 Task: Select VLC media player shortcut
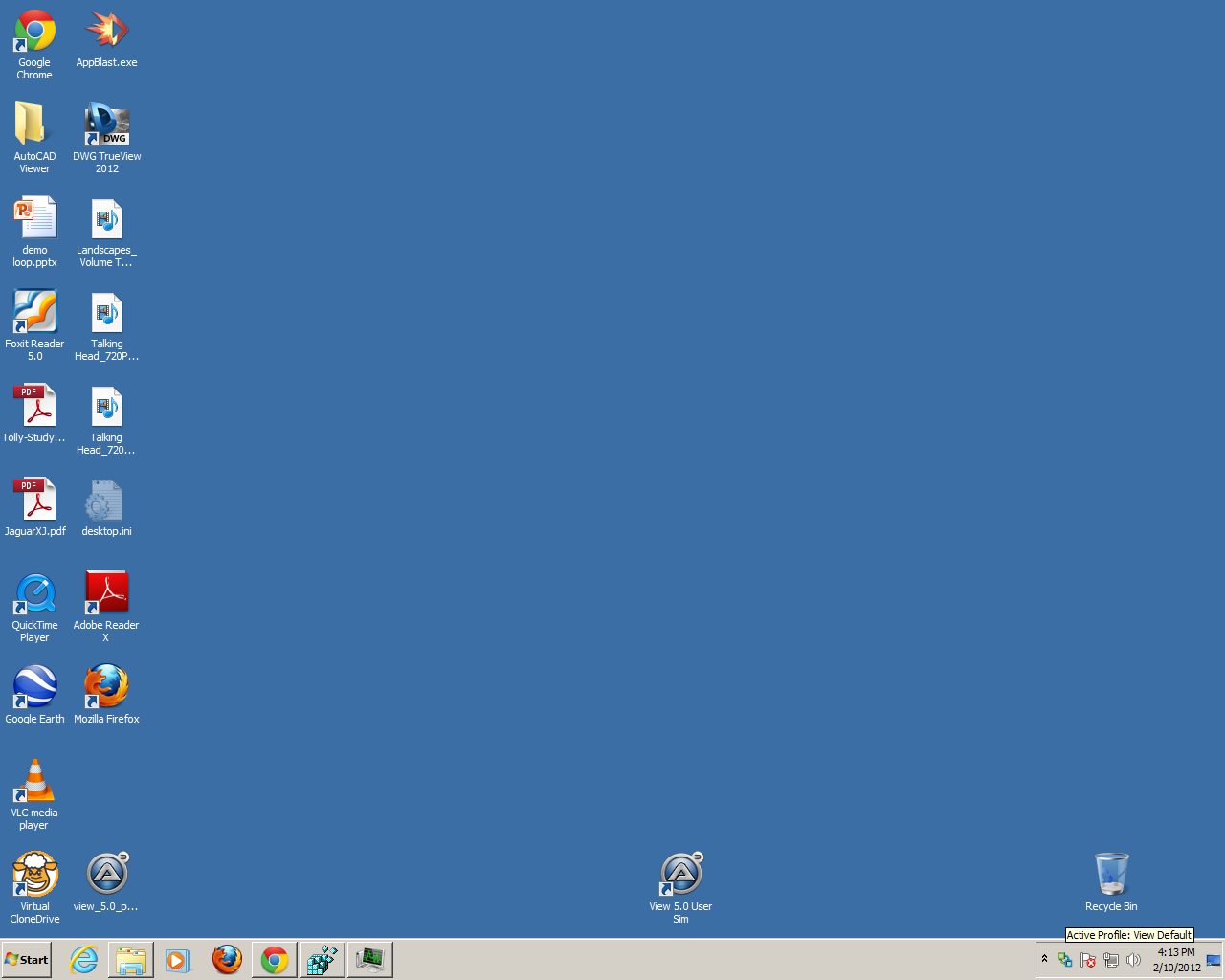(34, 782)
